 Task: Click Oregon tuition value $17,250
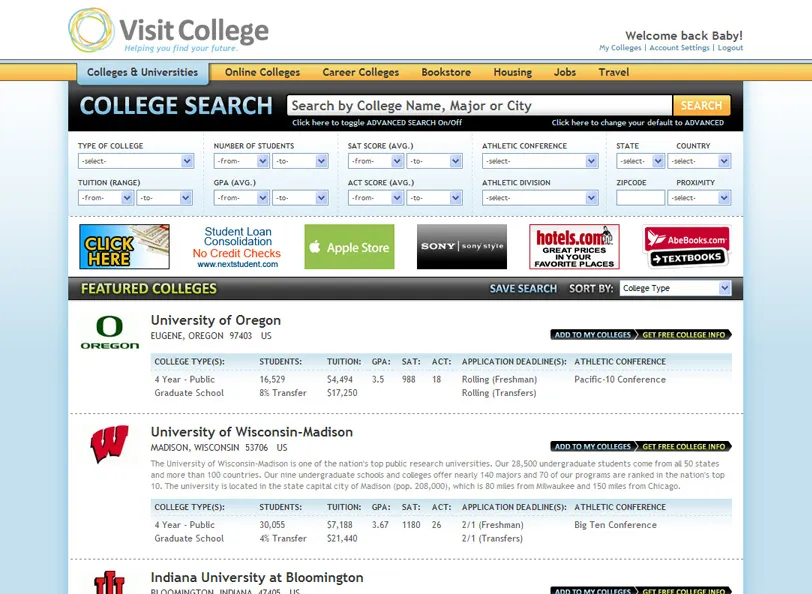(342, 393)
